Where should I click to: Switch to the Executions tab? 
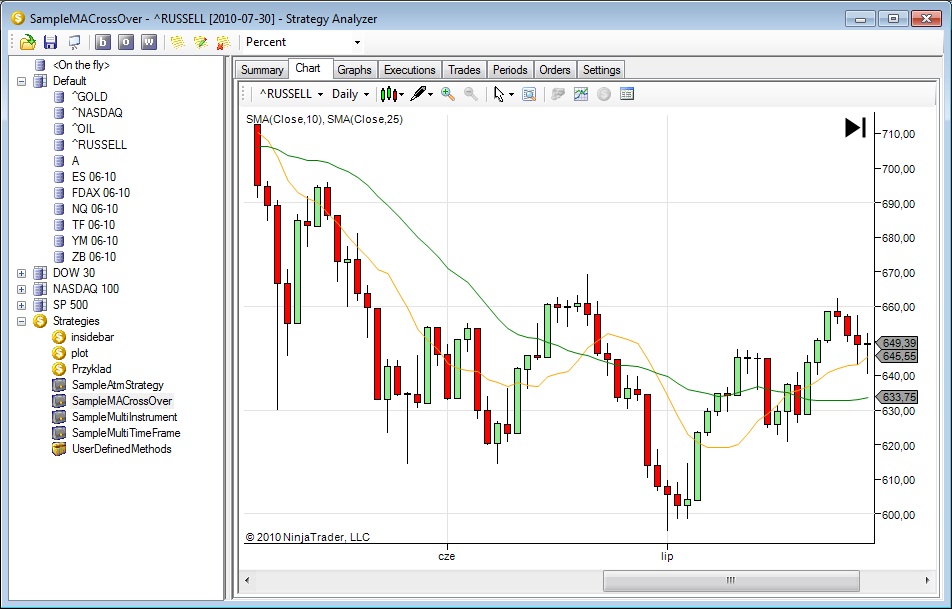point(410,70)
